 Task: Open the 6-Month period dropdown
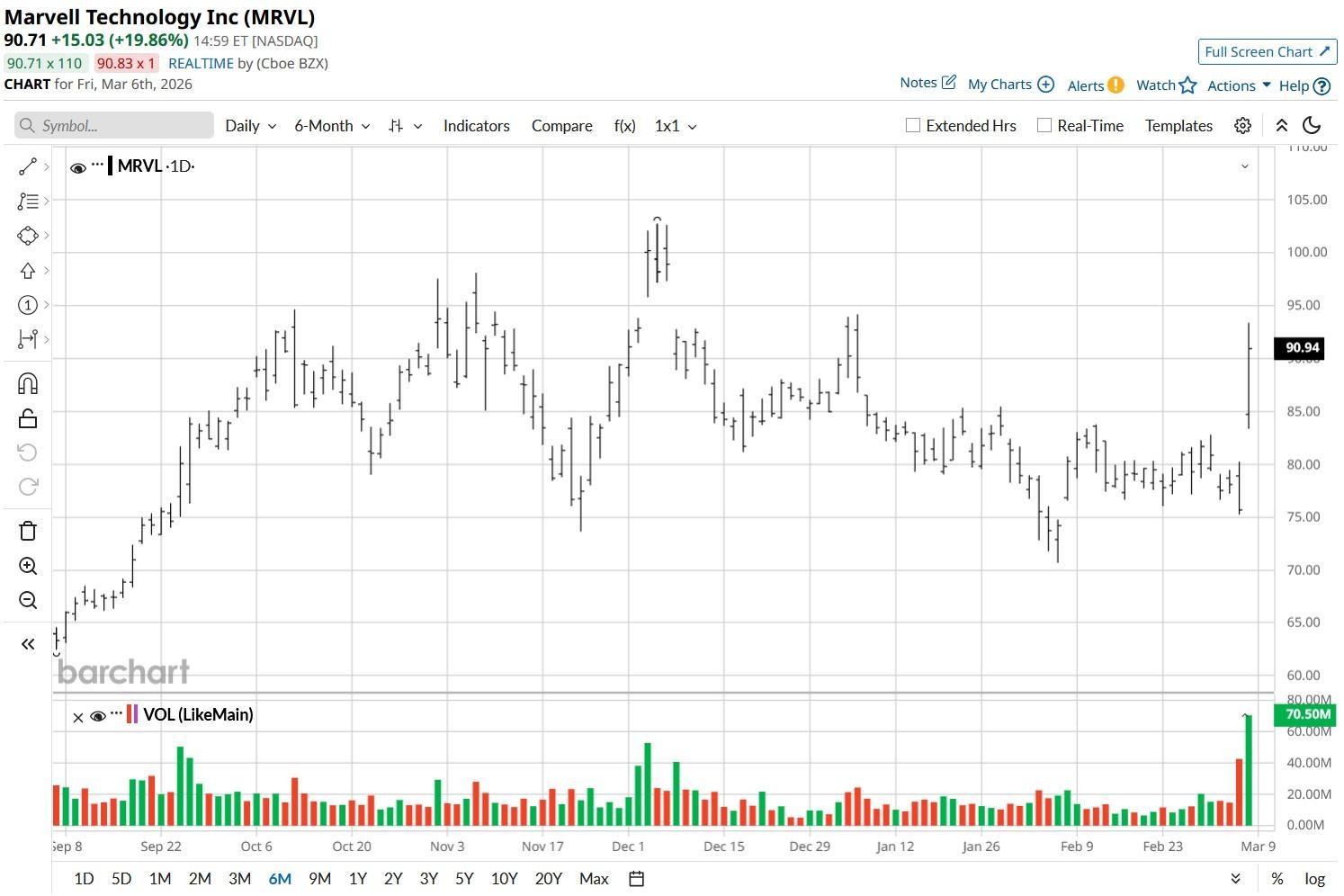pos(332,126)
